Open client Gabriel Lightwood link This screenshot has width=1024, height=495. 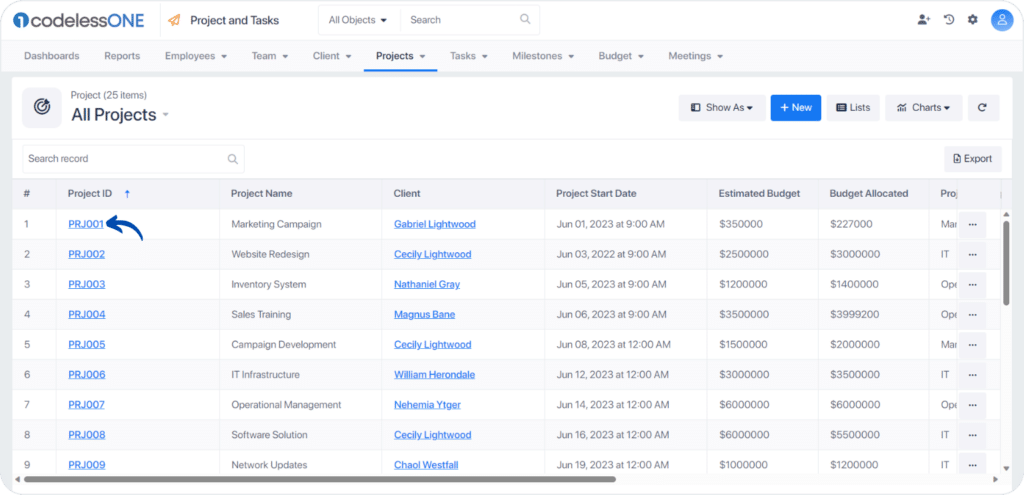pyautogui.click(x=435, y=224)
